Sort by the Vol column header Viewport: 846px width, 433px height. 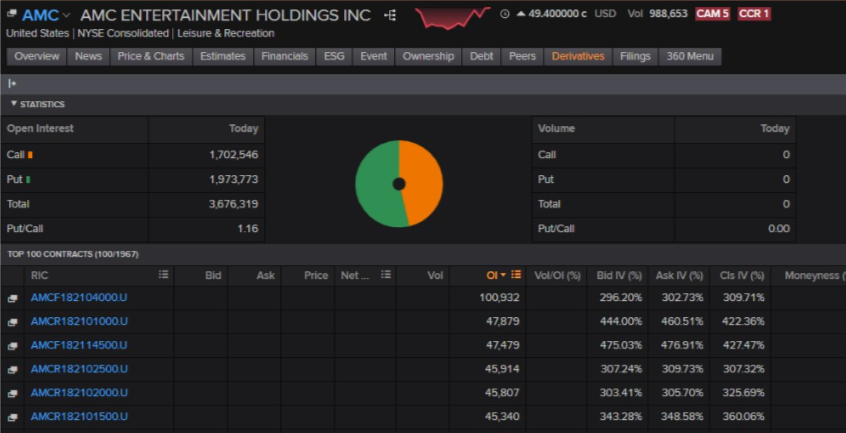435,276
